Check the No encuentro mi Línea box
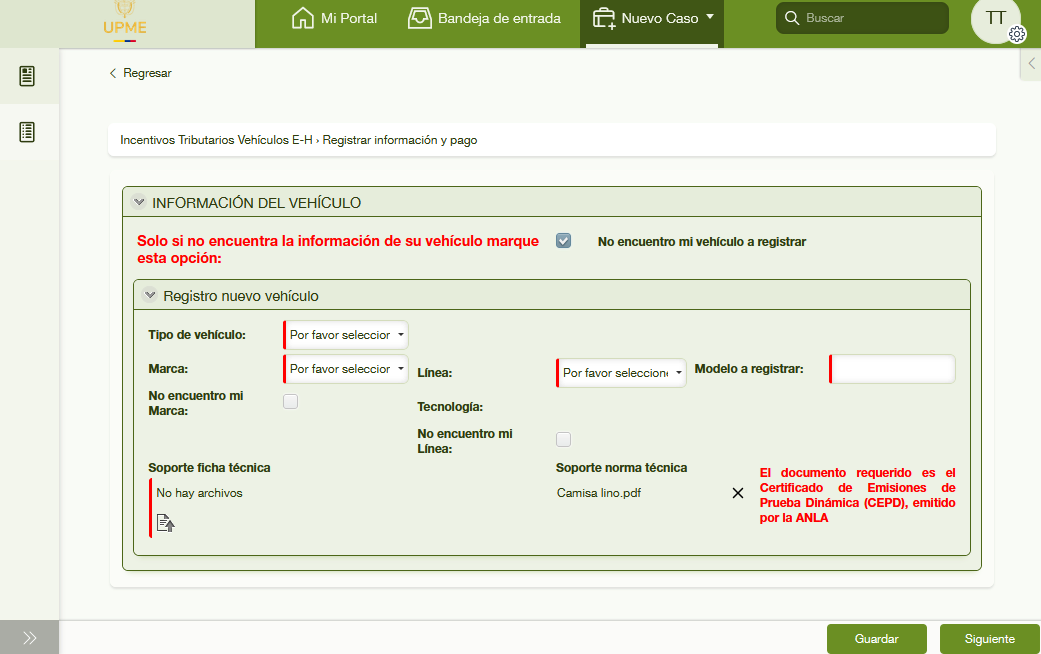The width and height of the screenshot is (1041, 654). (563, 439)
